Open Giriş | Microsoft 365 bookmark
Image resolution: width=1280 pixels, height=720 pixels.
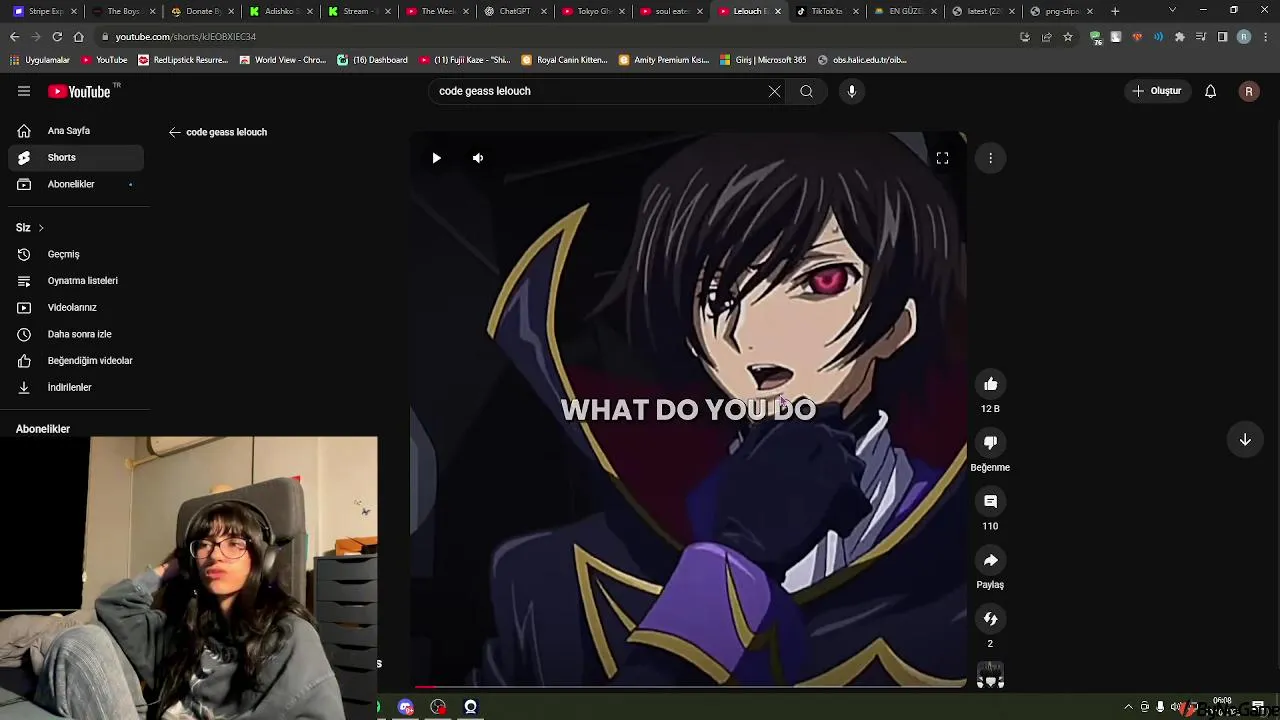click(x=762, y=60)
